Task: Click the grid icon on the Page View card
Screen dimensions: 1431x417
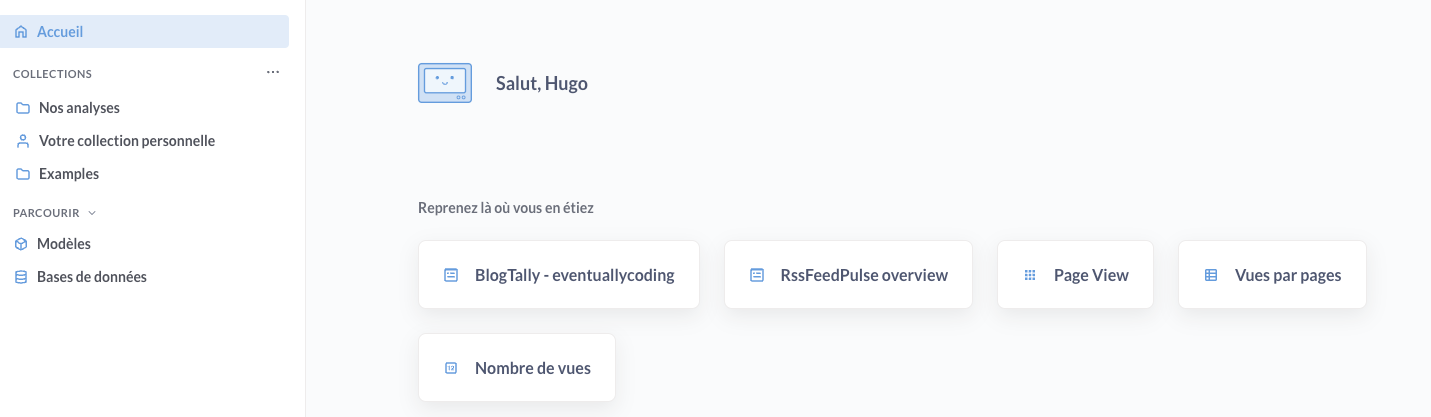Action: tap(1030, 275)
